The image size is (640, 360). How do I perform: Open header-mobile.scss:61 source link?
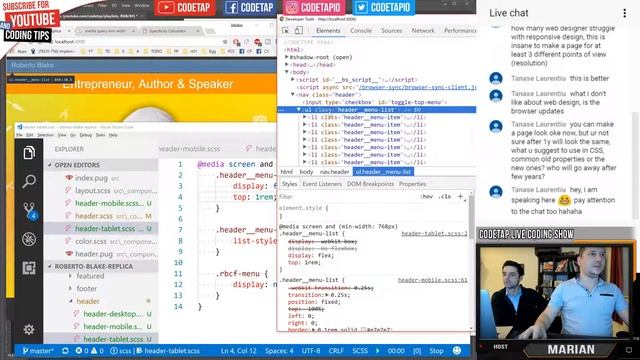433,280
